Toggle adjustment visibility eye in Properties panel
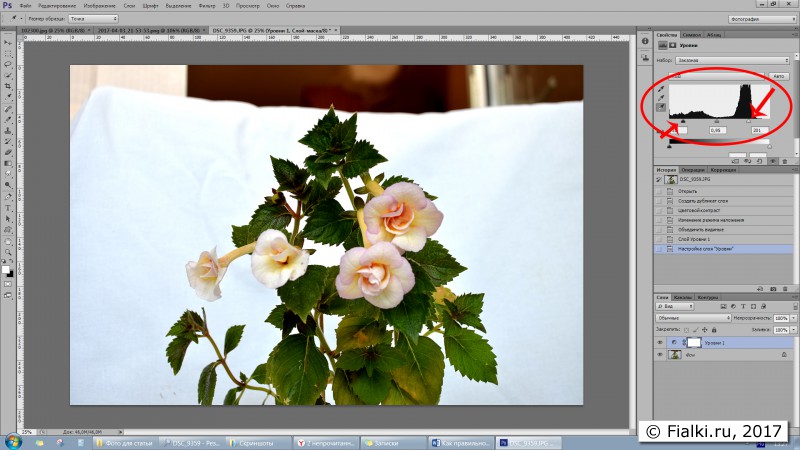Screen dimensions: 800x450 click(x=771, y=159)
